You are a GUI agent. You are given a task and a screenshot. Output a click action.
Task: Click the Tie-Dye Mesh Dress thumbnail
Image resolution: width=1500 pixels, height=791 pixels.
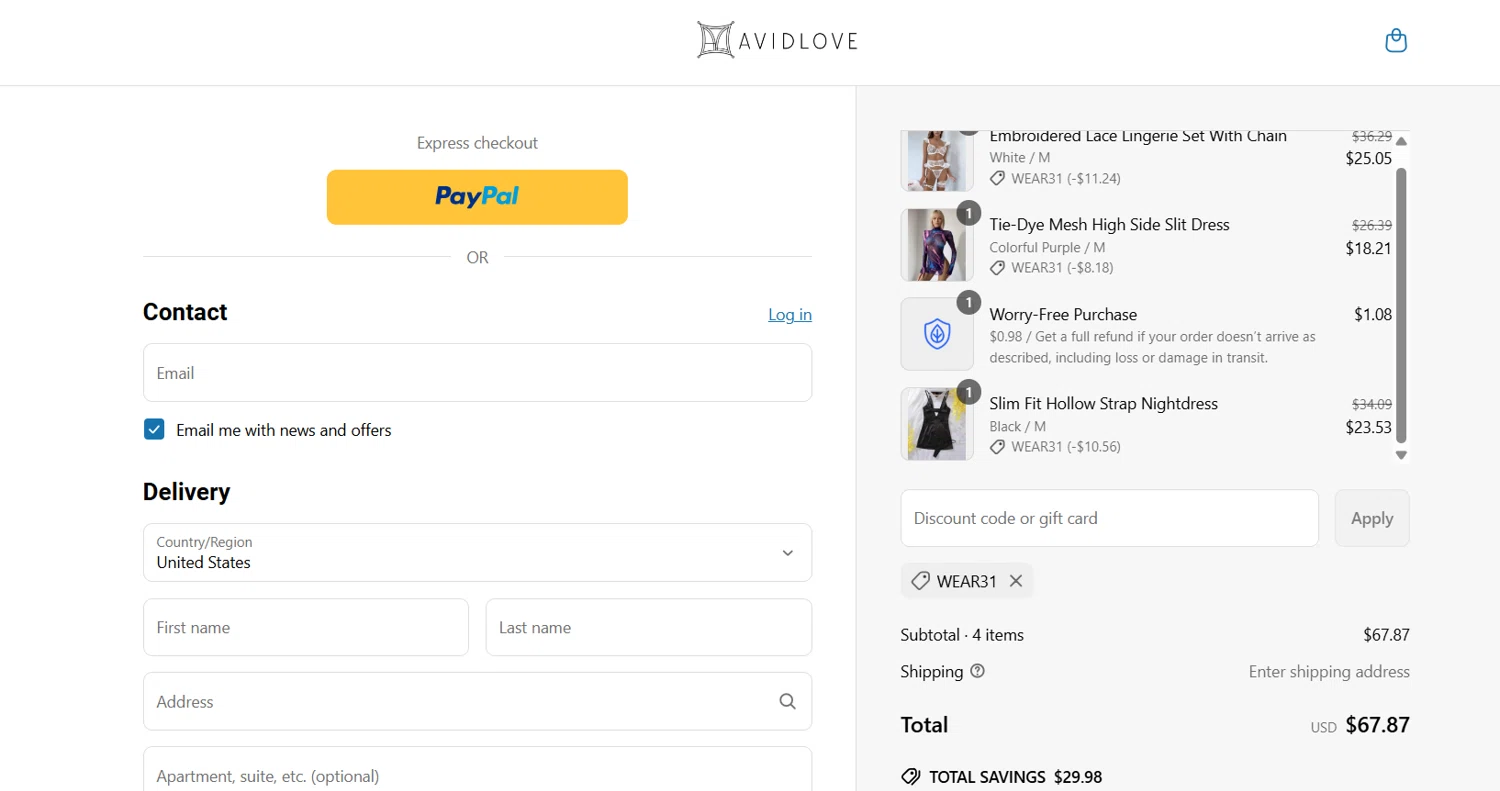(937, 245)
